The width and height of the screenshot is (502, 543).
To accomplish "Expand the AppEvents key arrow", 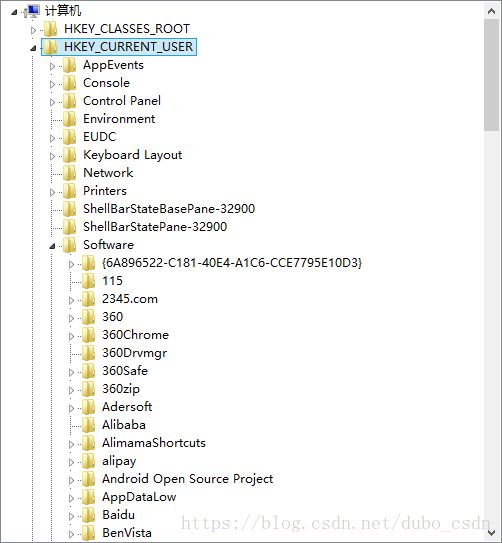I will coord(52,66).
